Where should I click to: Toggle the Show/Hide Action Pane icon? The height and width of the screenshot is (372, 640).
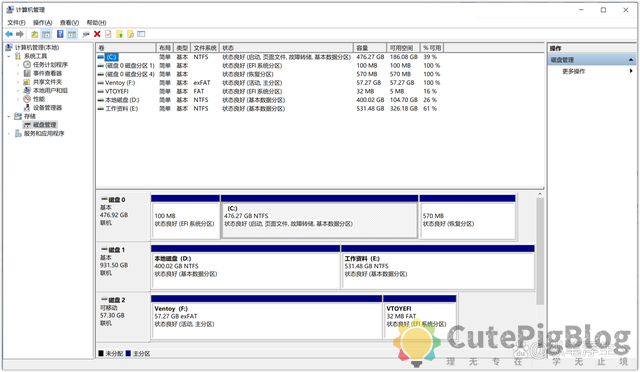tap(72, 34)
